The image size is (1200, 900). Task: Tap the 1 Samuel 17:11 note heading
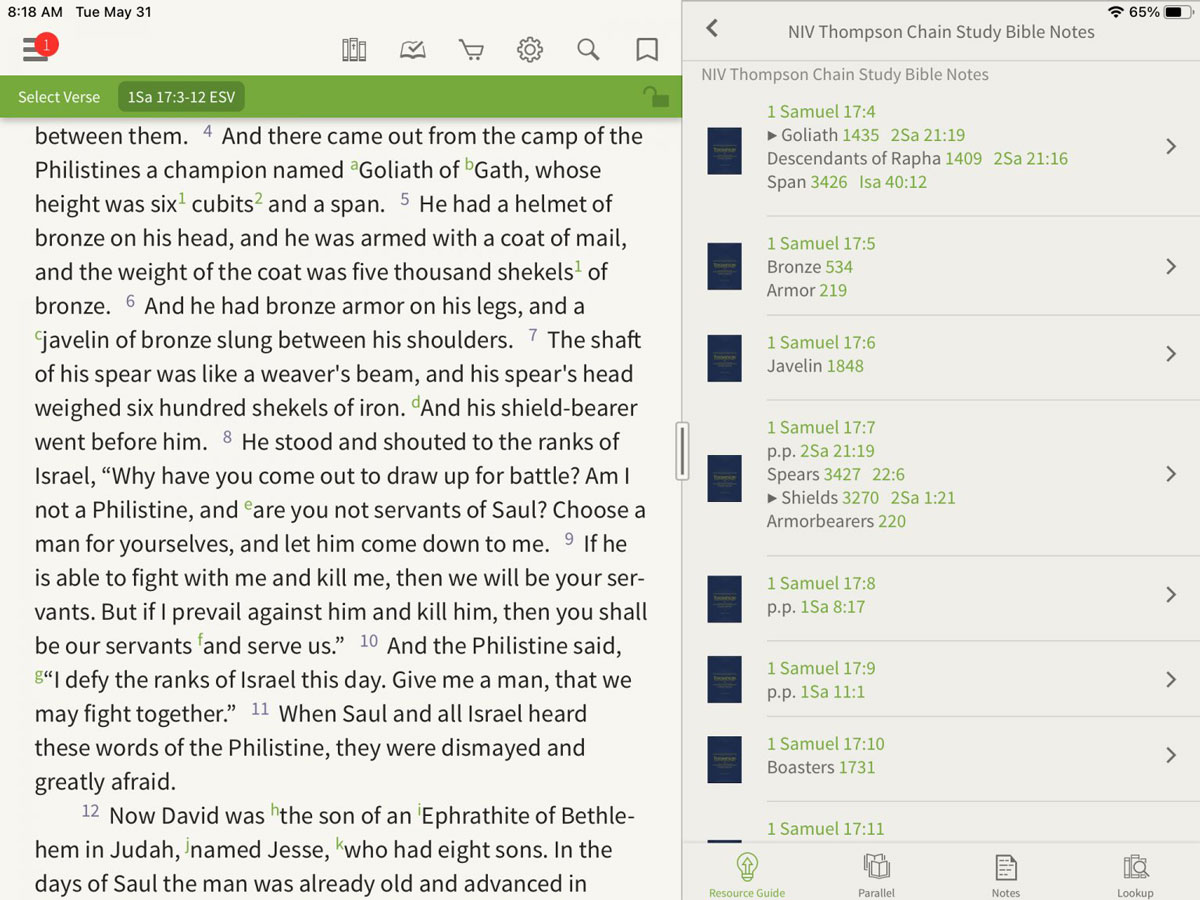point(825,828)
